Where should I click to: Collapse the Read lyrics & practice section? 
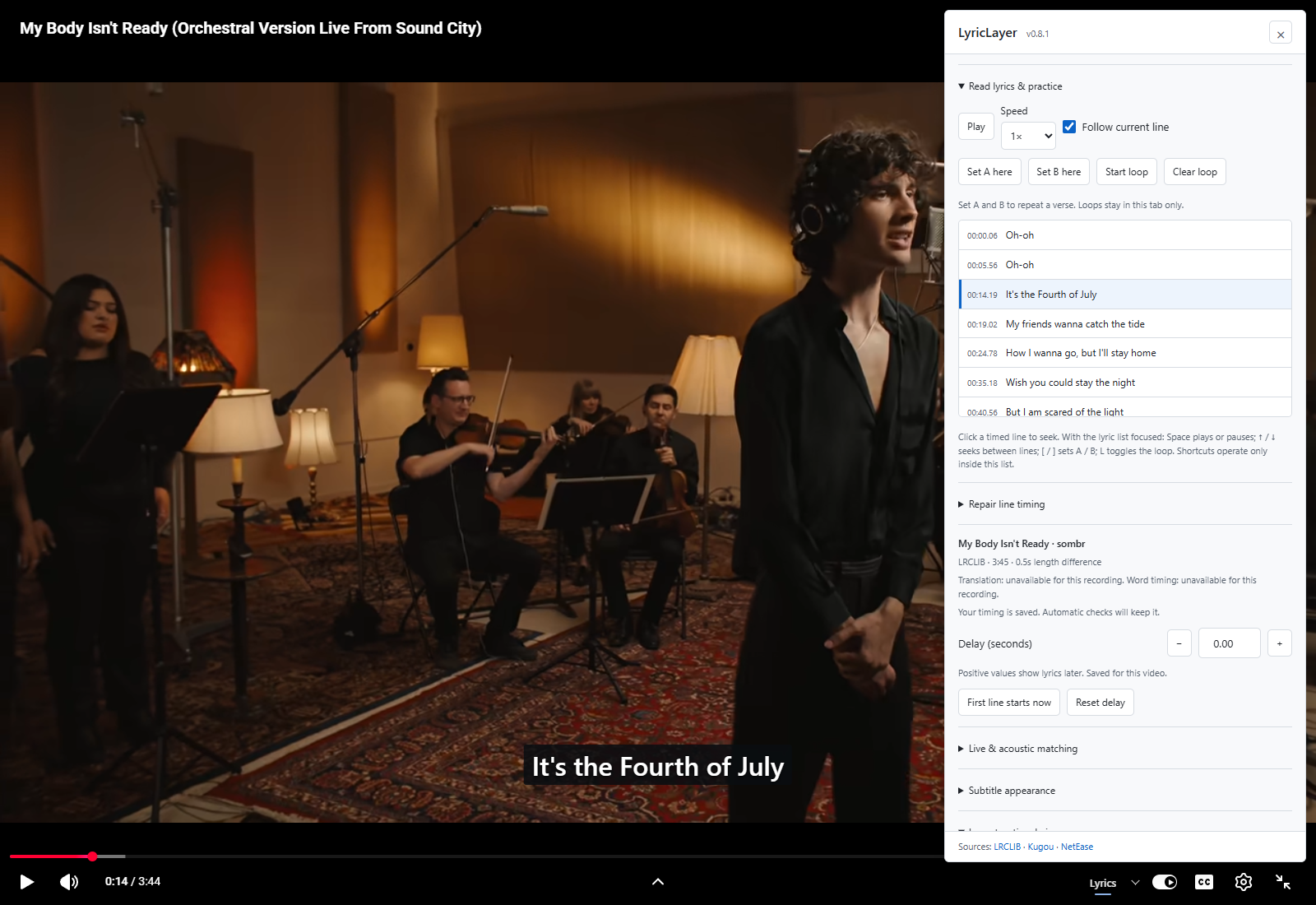click(1011, 86)
